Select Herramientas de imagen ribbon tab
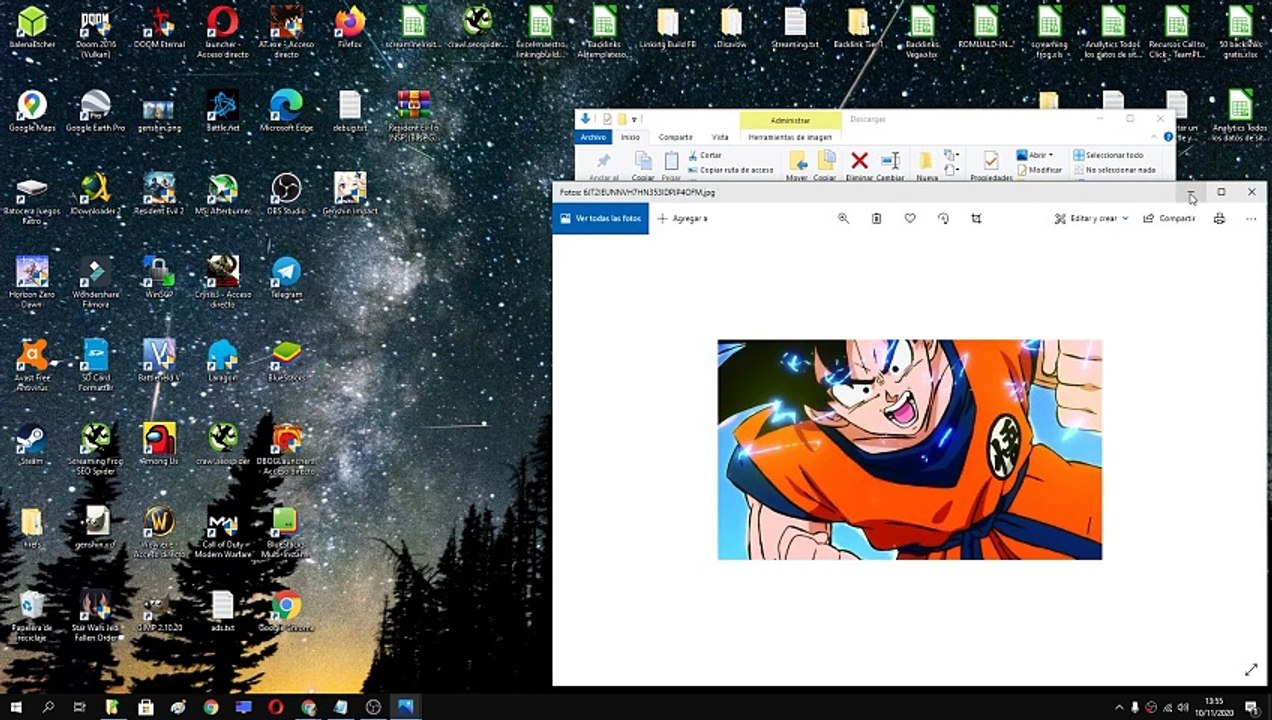 click(790, 137)
